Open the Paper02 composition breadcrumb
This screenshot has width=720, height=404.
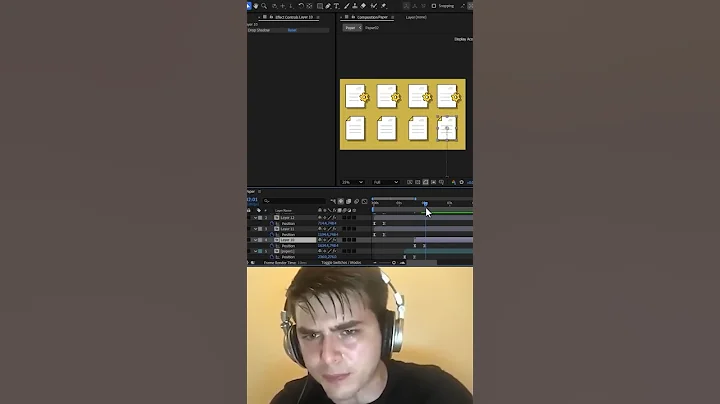(x=372, y=28)
